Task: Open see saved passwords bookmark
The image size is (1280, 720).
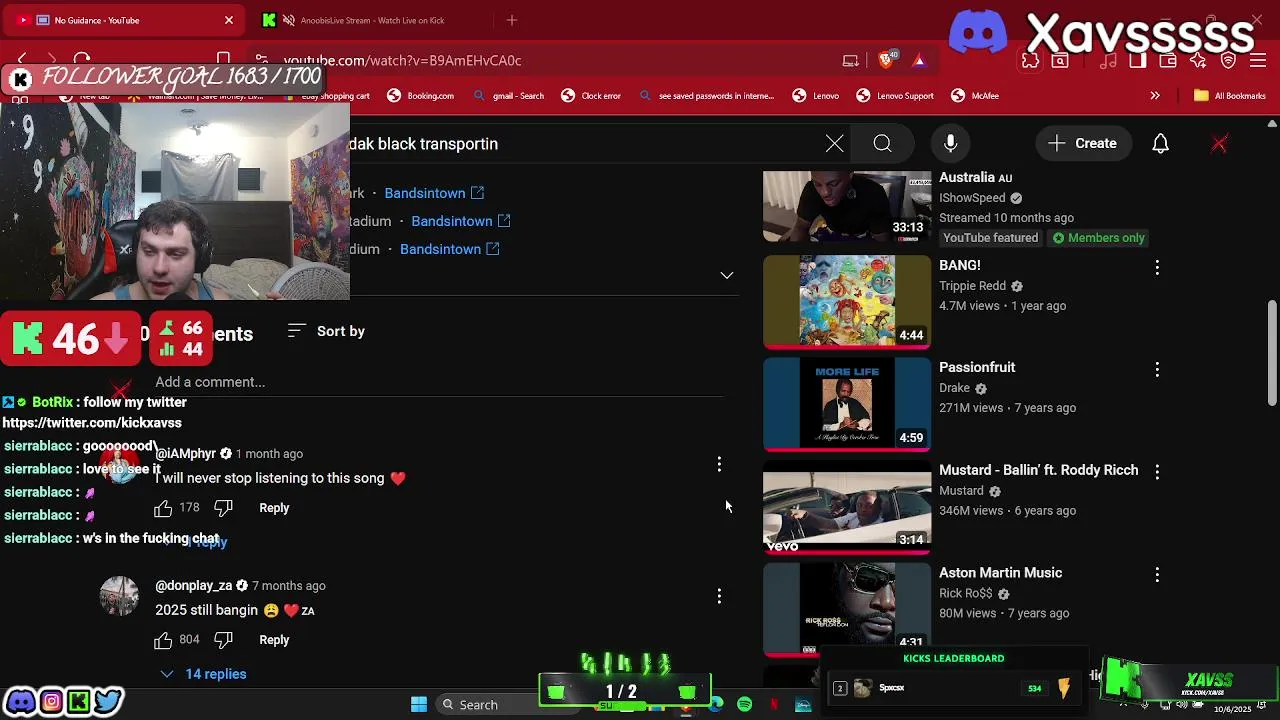Action: (707, 96)
